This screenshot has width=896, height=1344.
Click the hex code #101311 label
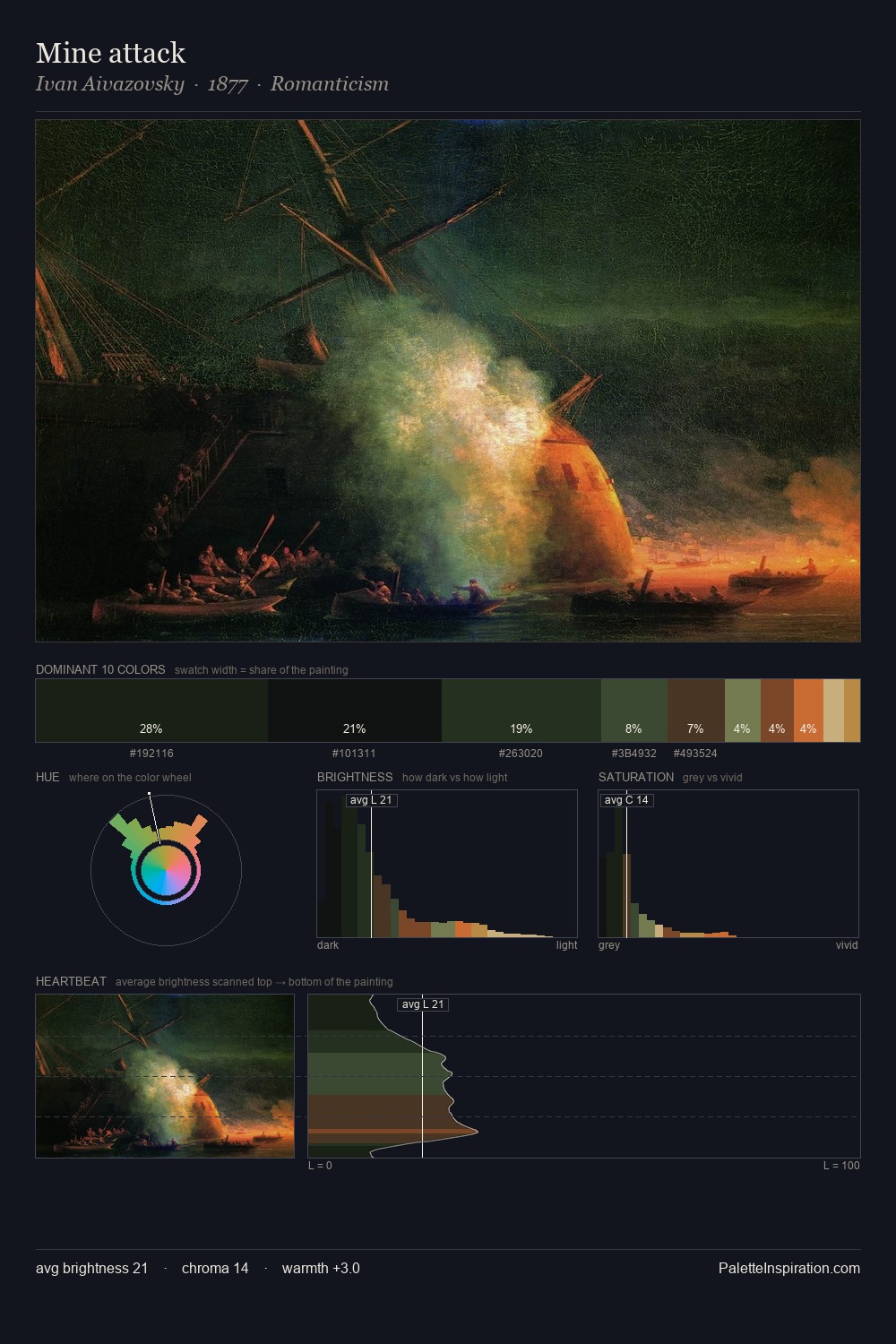(x=354, y=754)
